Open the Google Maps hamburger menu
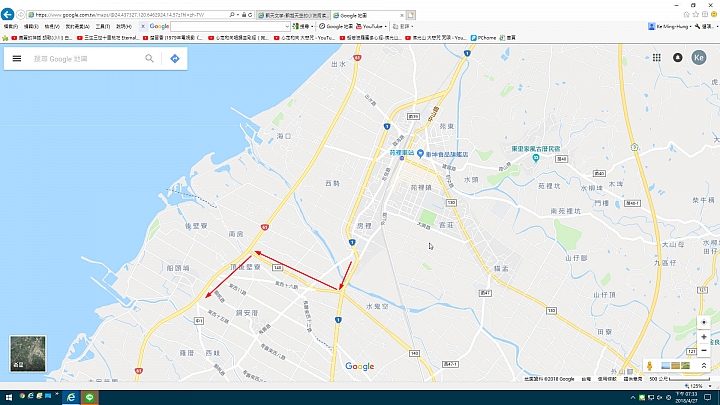 pos(17,59)
